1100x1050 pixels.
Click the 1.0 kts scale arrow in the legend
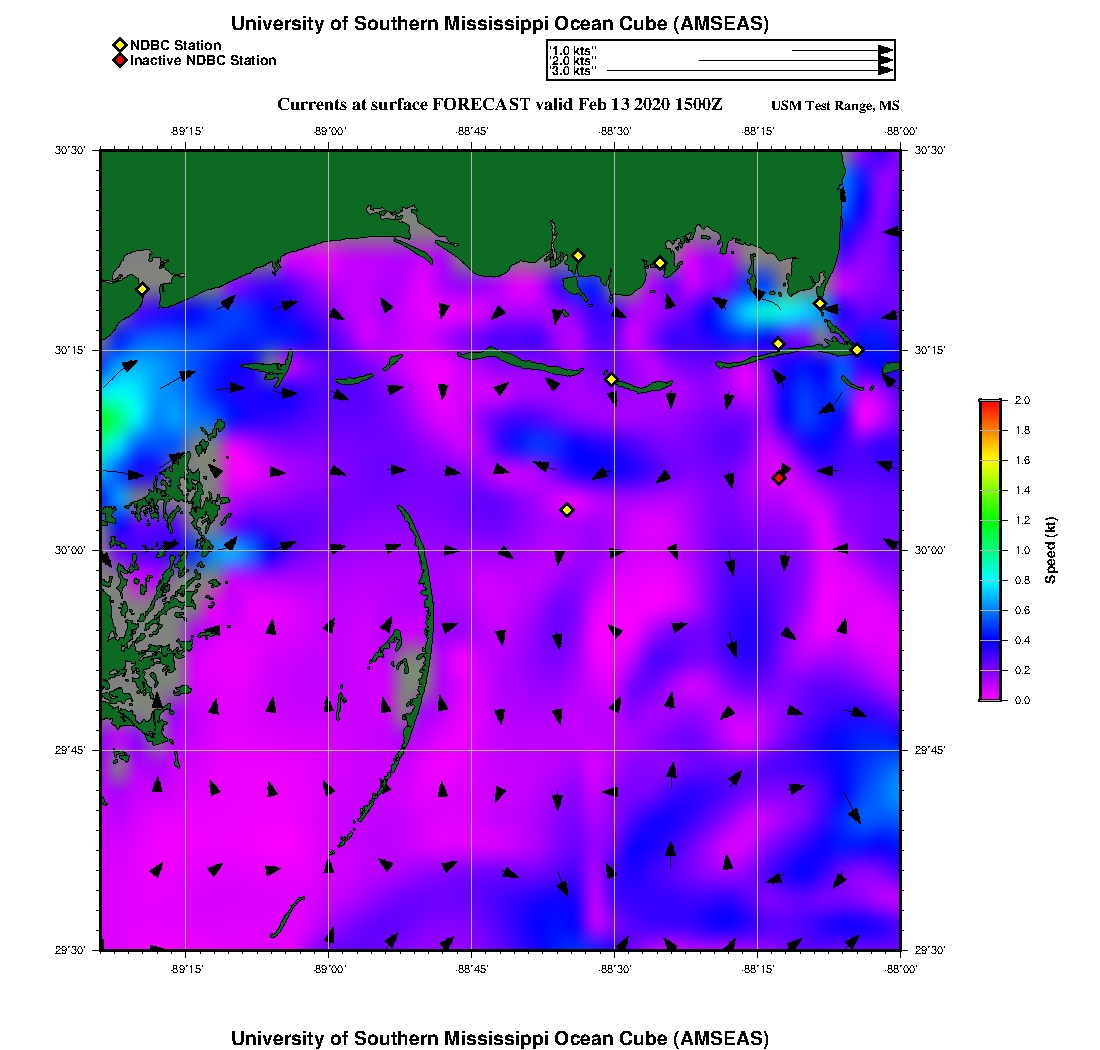point(840,49)
